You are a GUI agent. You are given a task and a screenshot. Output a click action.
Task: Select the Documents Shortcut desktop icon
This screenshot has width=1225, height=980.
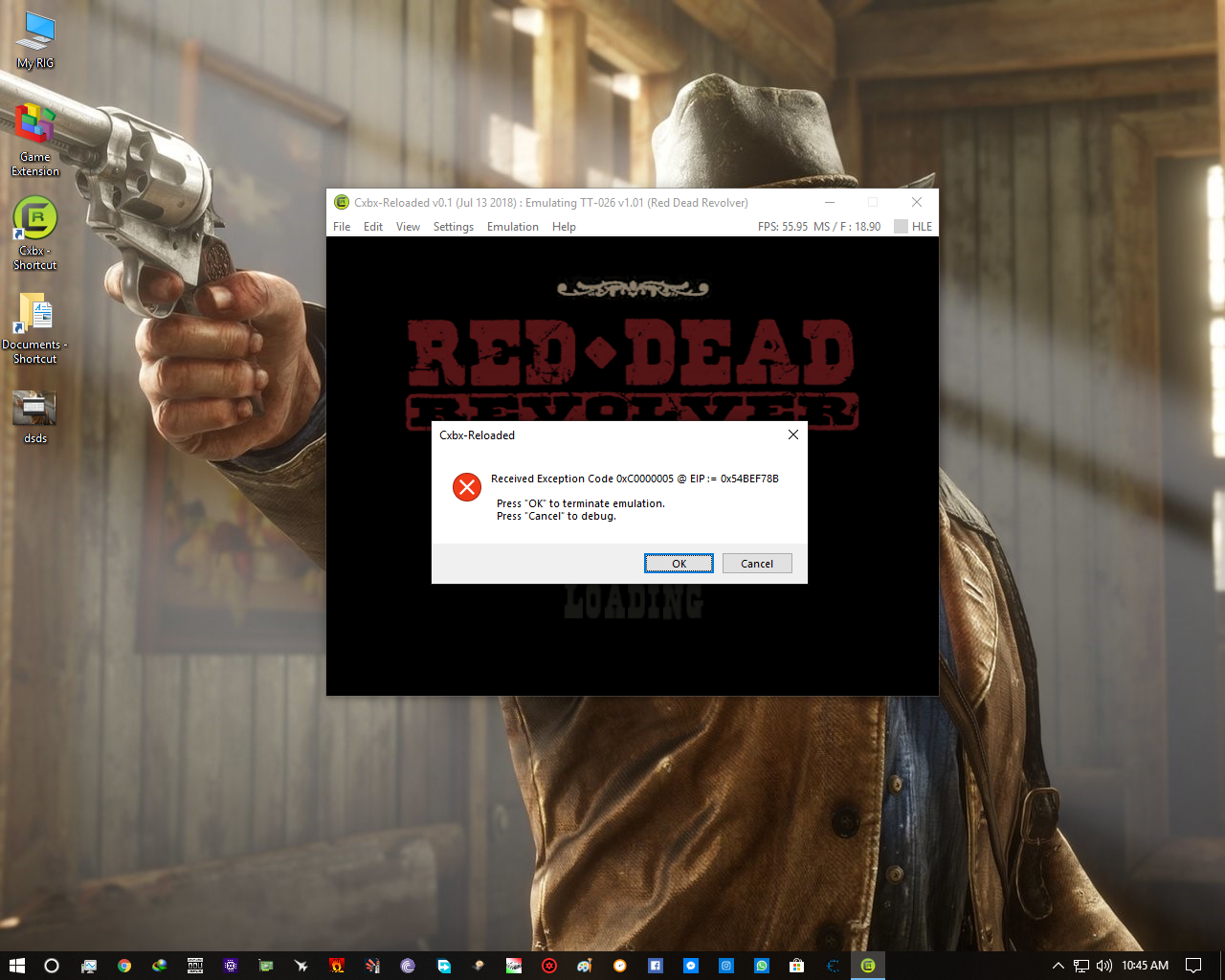35,327
